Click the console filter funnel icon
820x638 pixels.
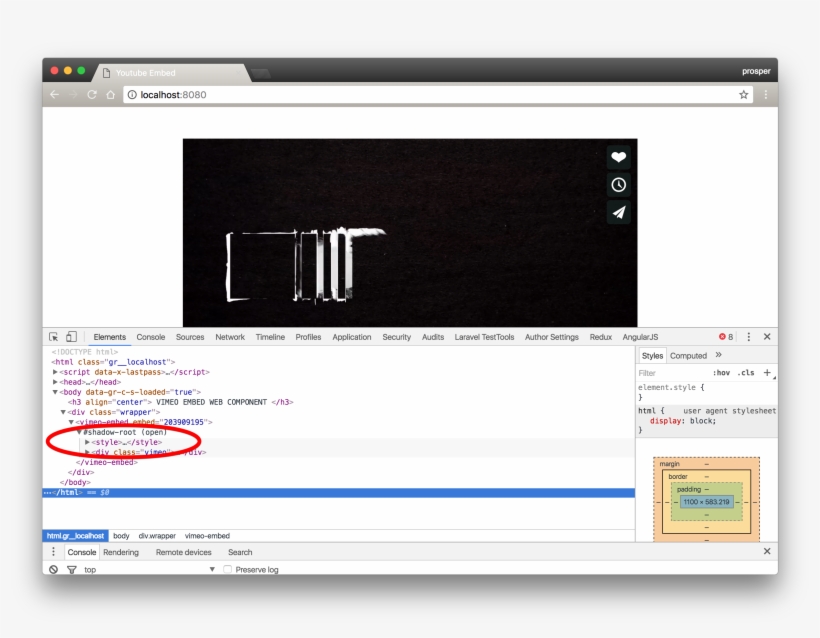(x=71, y=569)
